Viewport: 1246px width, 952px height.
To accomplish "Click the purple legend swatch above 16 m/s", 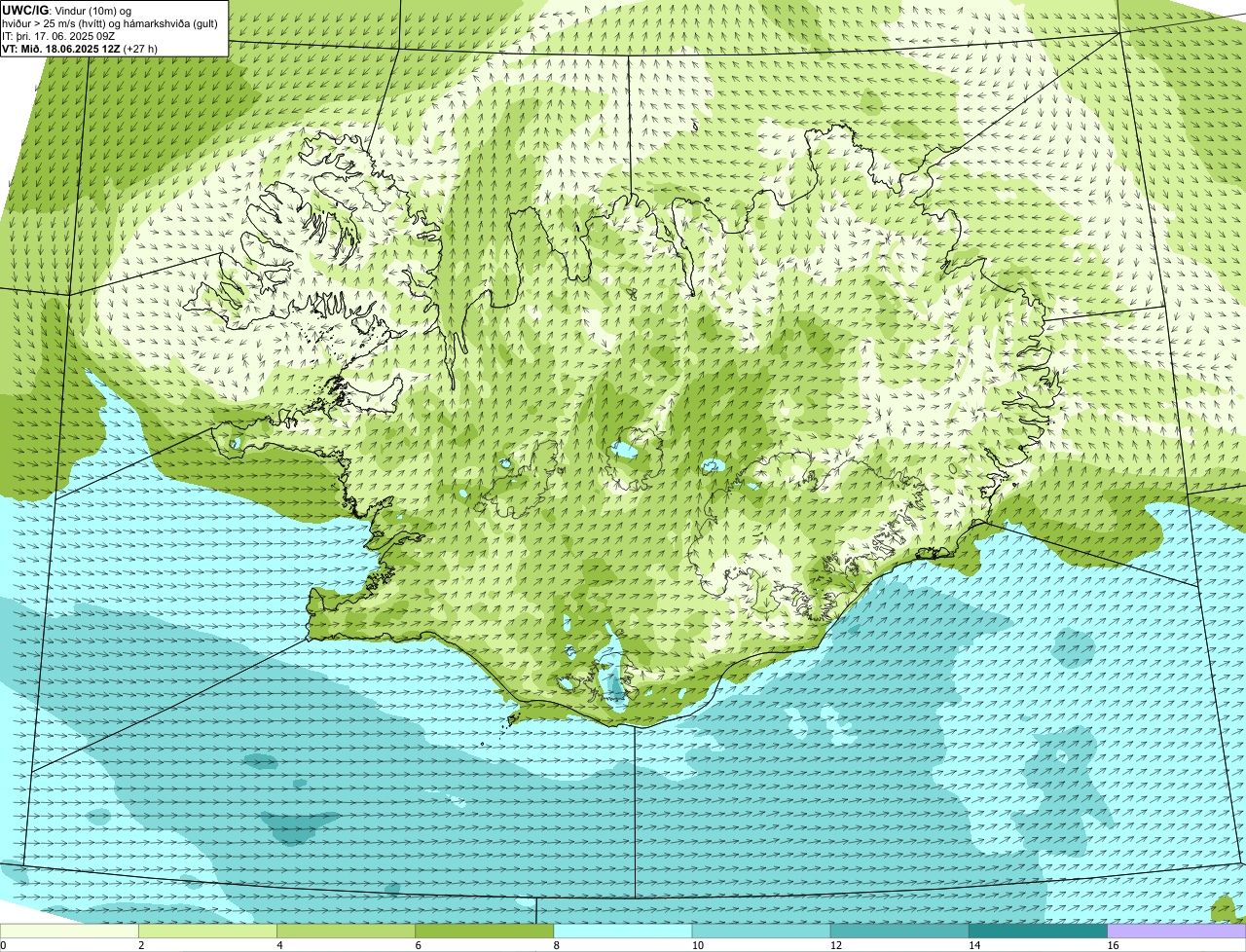I will click(x=1177, y=932).
